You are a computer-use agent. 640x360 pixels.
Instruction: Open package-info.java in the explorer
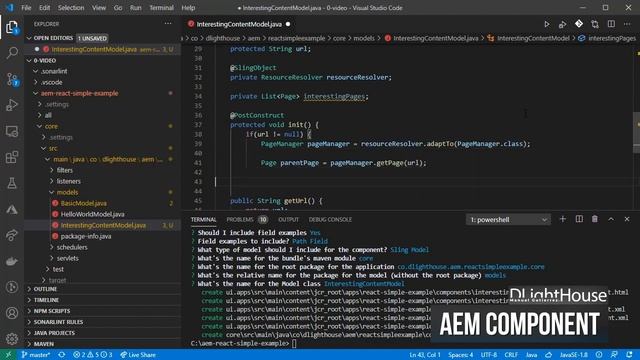(x=86, y=236)
